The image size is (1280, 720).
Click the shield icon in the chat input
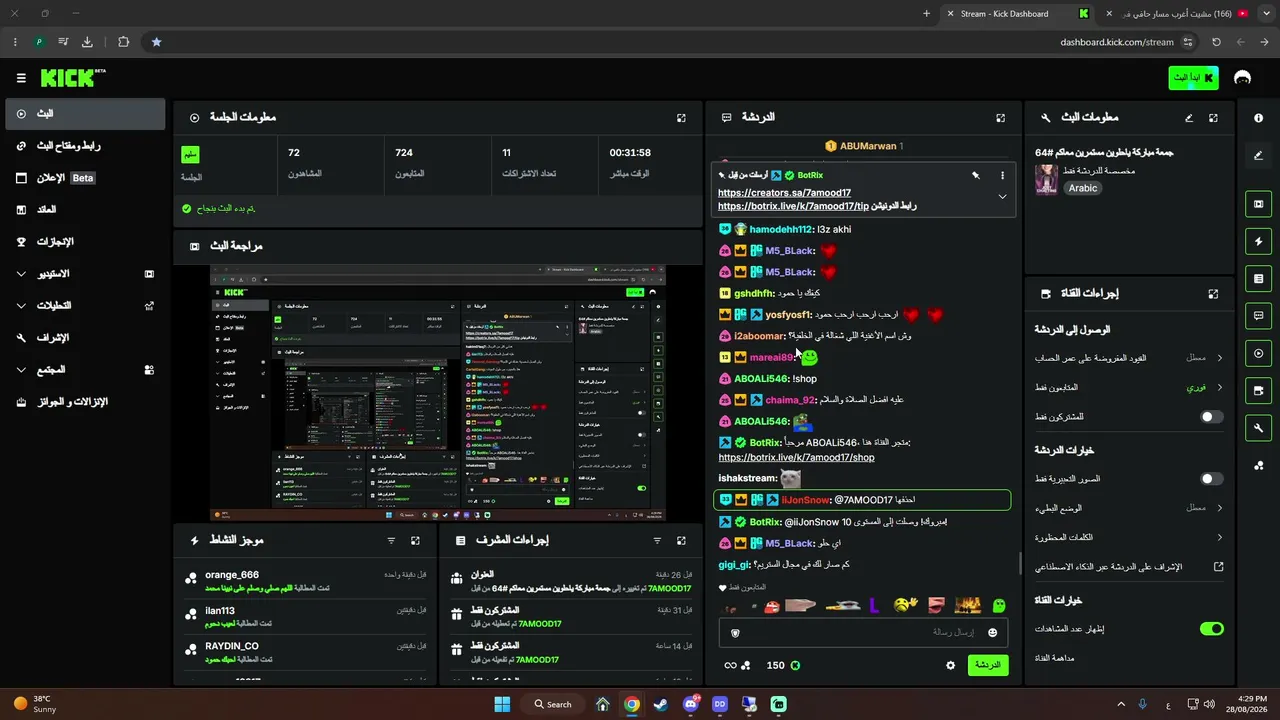(735, 632)
